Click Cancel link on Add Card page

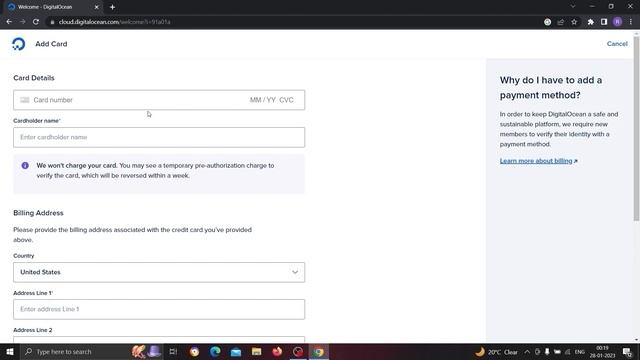tap(617, 44)
